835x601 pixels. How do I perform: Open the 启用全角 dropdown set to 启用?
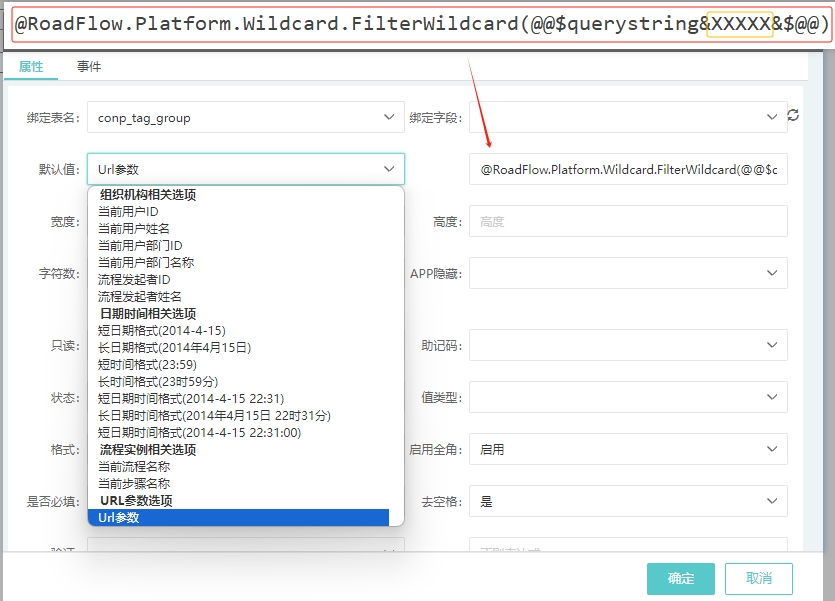[628, 449]
